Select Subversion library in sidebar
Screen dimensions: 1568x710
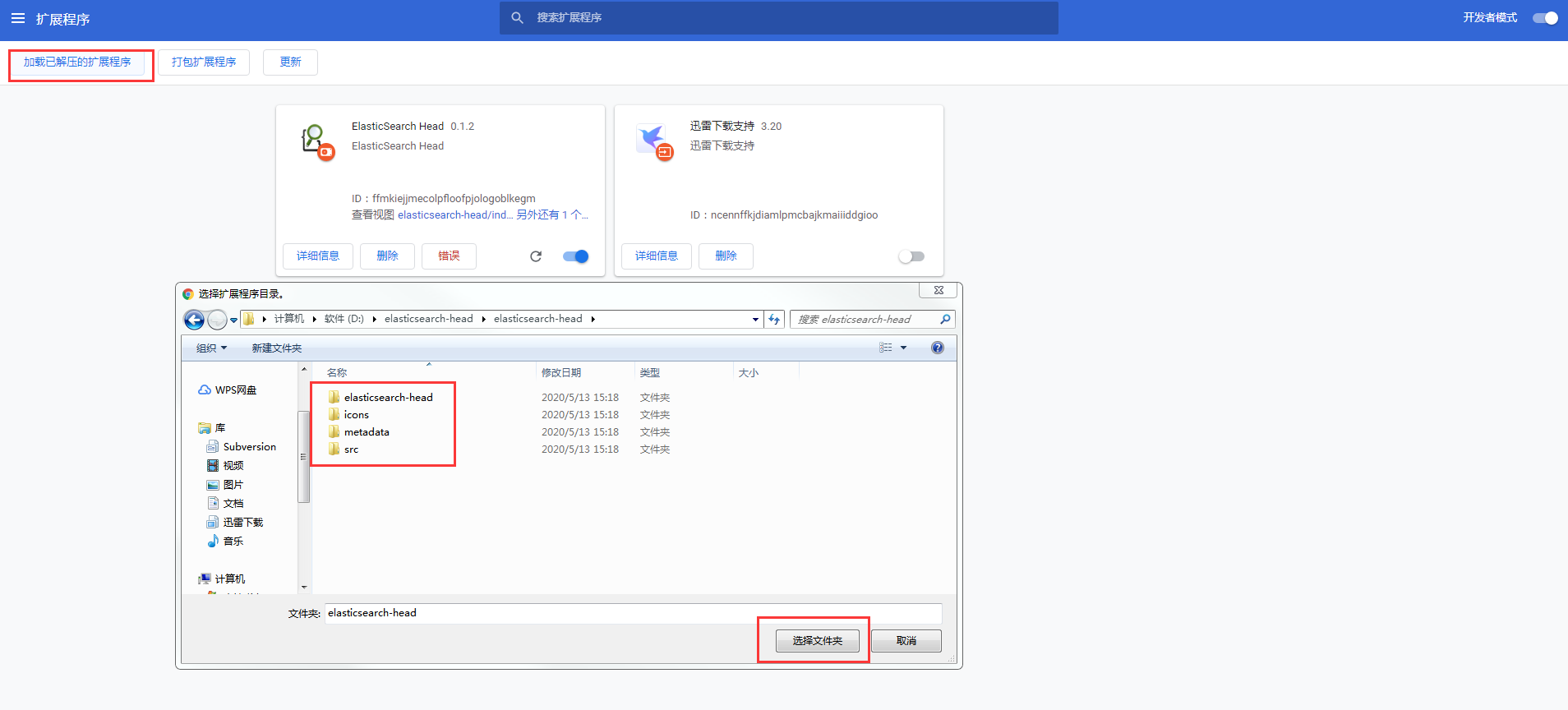242,447
